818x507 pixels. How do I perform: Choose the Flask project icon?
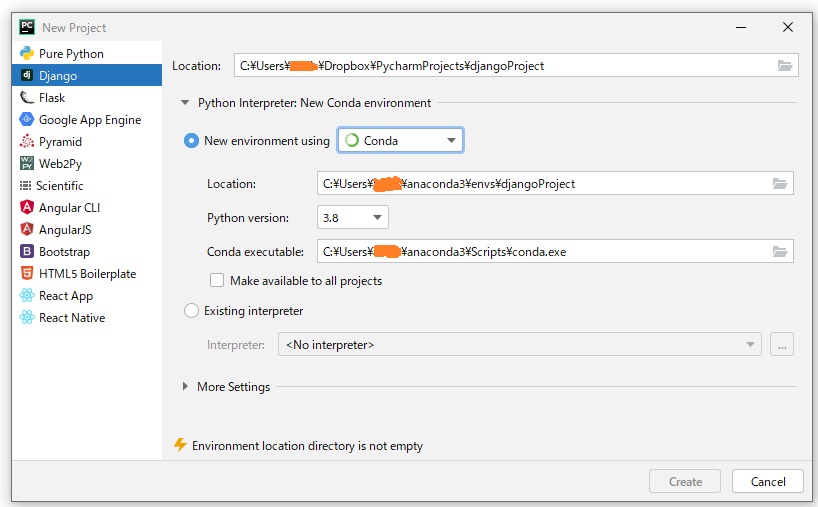[x=27, y=98]
